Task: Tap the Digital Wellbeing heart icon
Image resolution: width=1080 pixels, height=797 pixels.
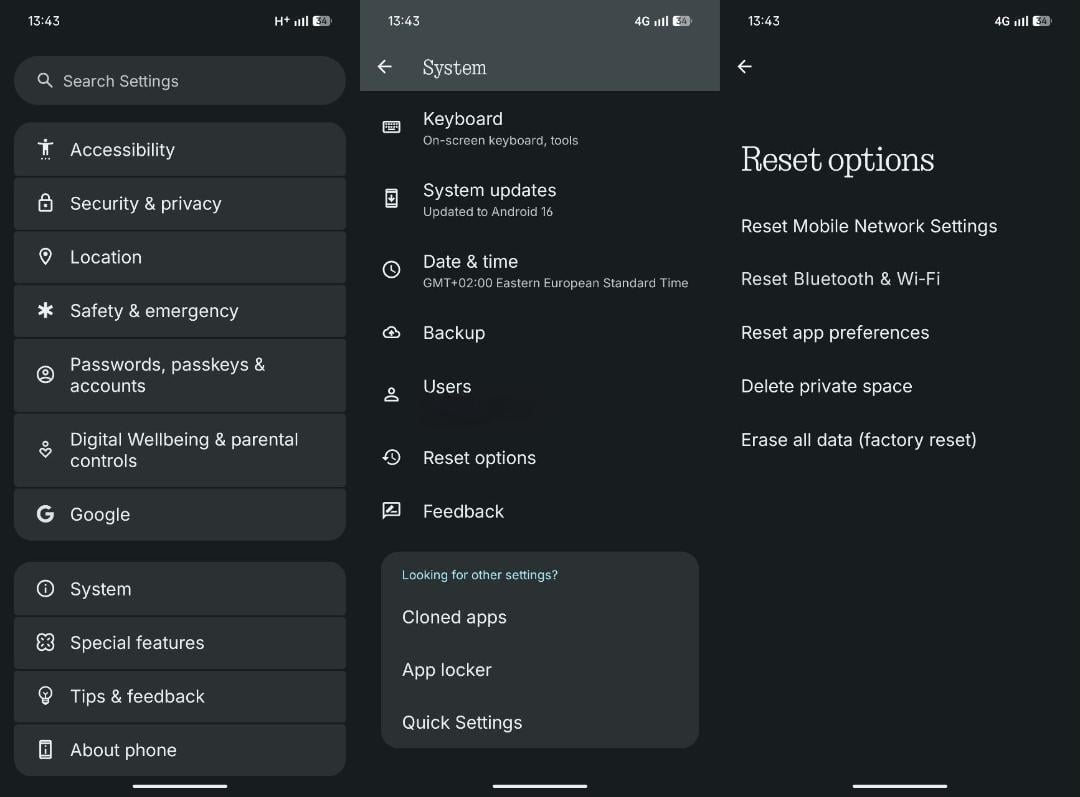Action: click(45, 450)
